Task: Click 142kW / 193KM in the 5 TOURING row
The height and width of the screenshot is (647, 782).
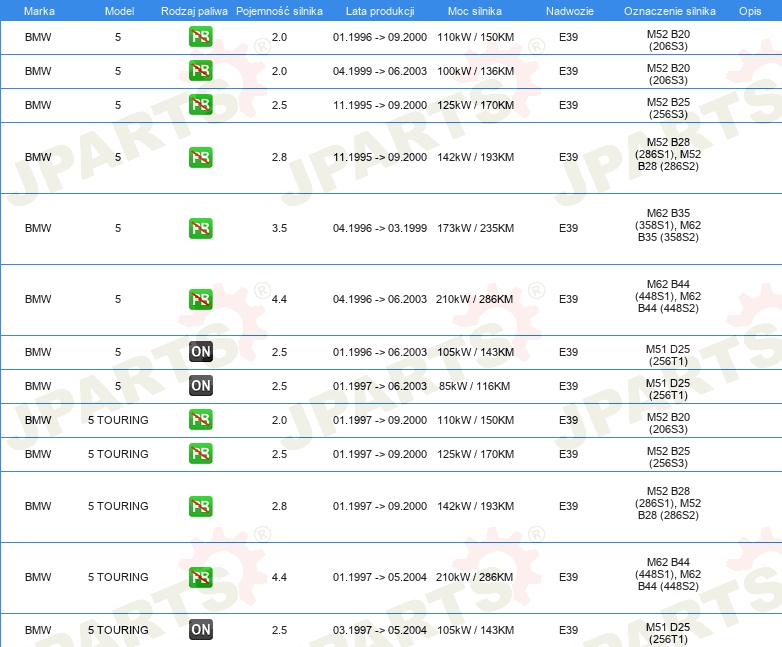Action: (475, 506)
